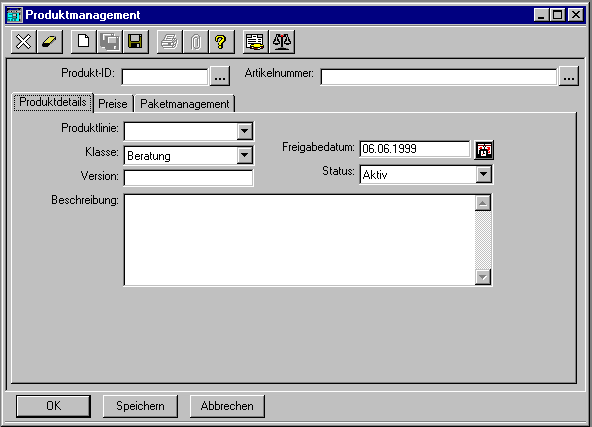
Task: Switch to the Preise tab
Action: point(113,103)
